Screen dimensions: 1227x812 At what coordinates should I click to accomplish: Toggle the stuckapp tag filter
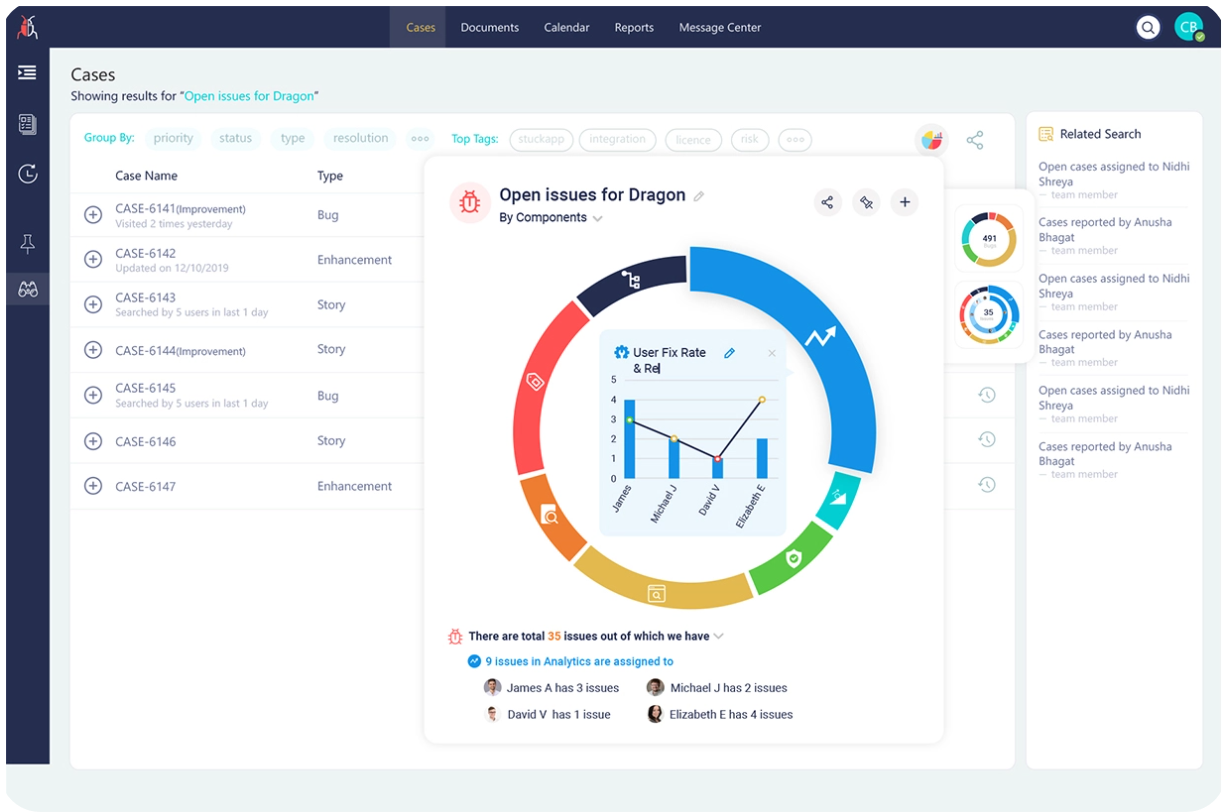point(541,140)
